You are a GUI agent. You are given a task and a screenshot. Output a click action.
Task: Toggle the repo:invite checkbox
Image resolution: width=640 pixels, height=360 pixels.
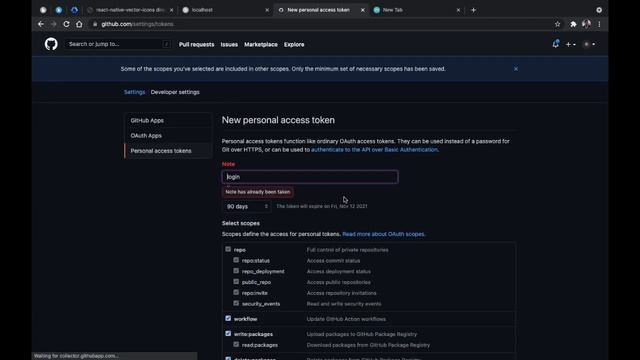click(x=236, y=292)
